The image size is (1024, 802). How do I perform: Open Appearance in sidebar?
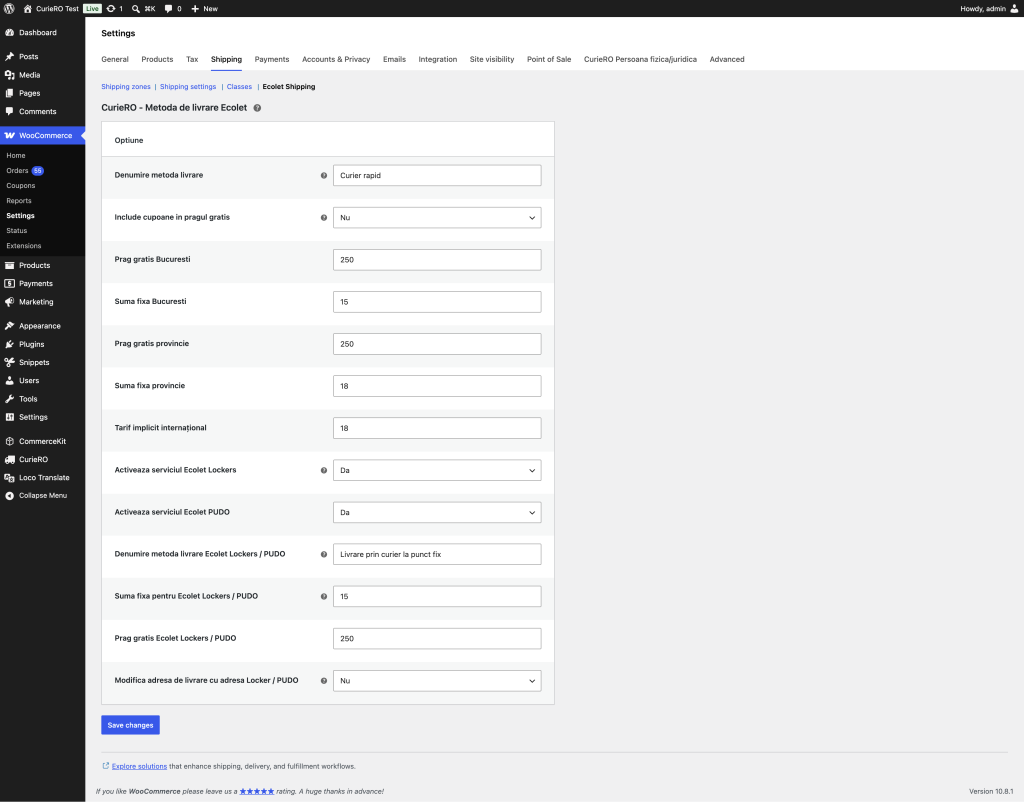click(x=42, y=326)
